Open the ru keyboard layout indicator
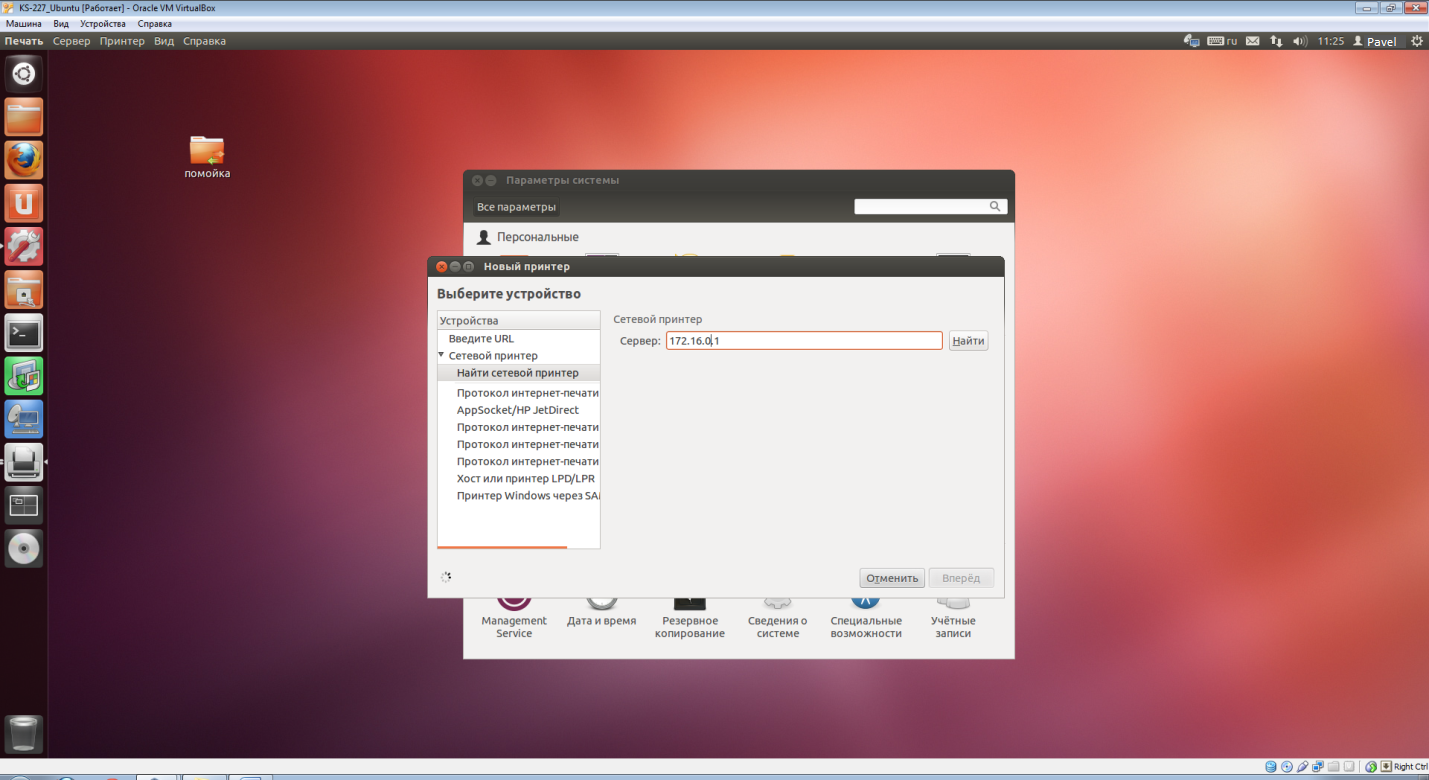 click(1223, 41)
